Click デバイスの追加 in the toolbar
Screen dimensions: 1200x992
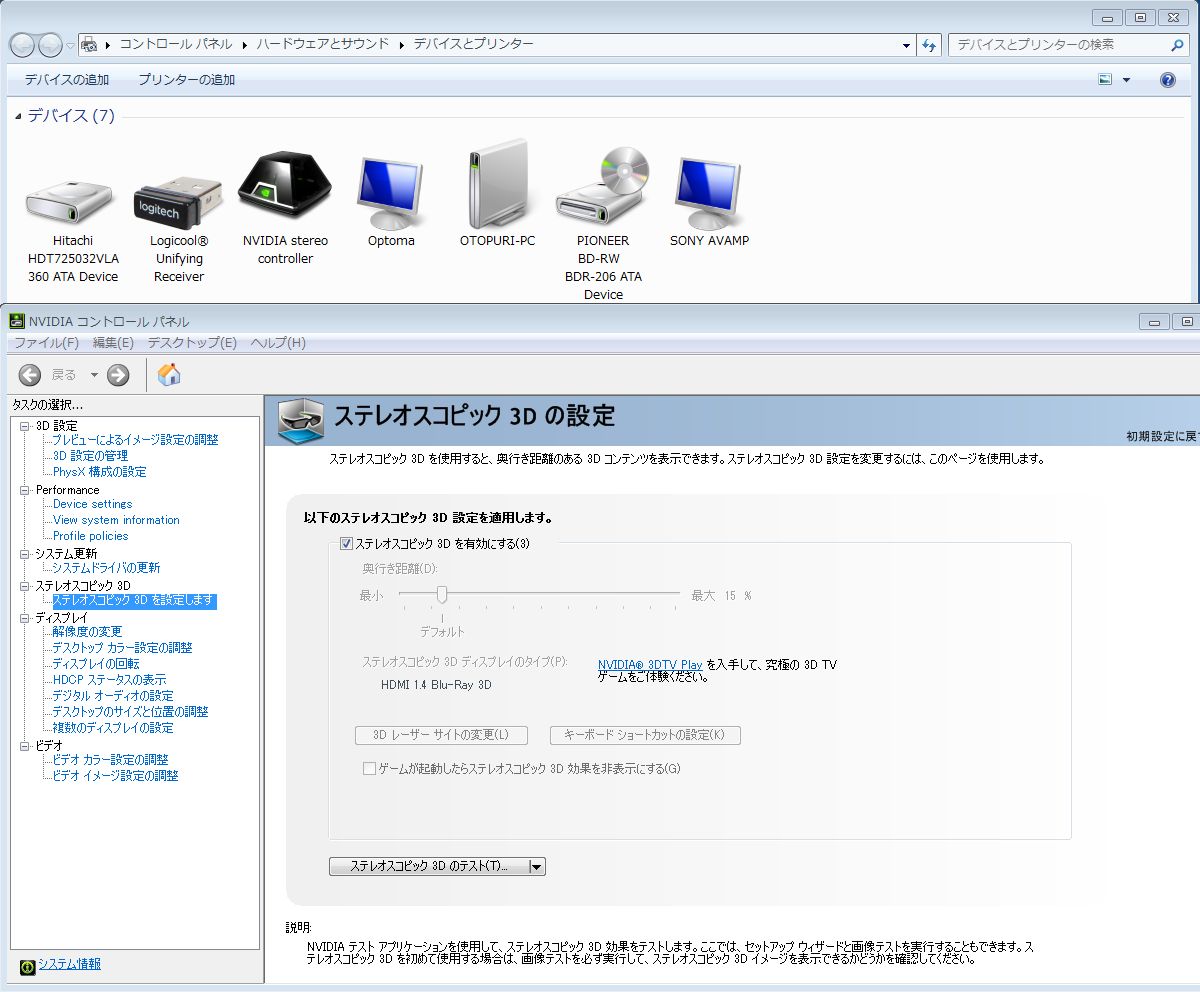tap(67, 80)
